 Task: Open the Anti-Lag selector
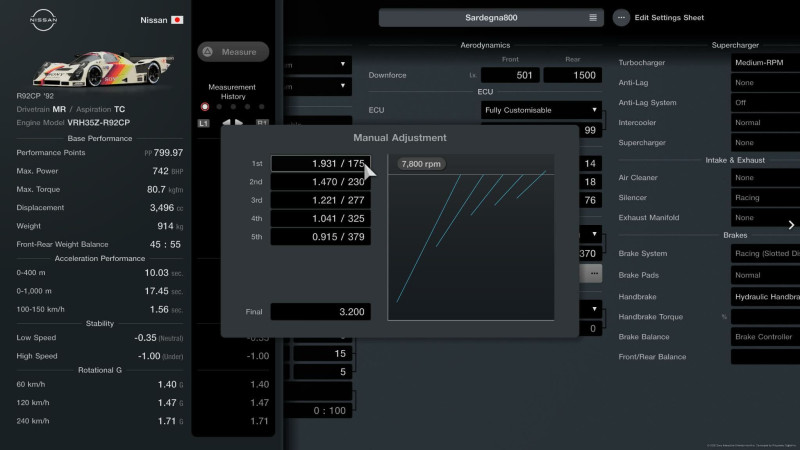(x=765, y=82)
